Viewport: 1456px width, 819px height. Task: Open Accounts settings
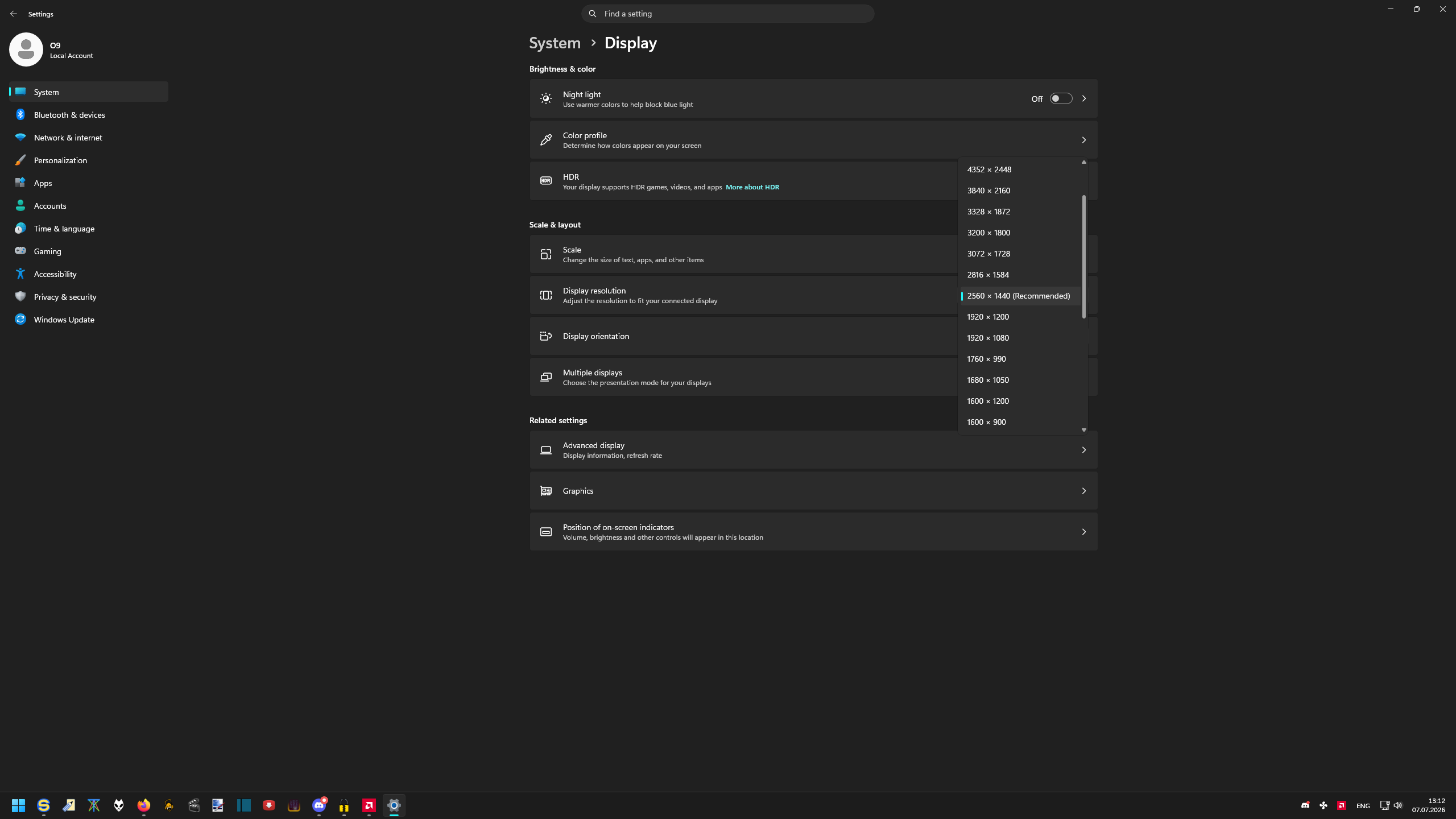click(x=89, y=205)
